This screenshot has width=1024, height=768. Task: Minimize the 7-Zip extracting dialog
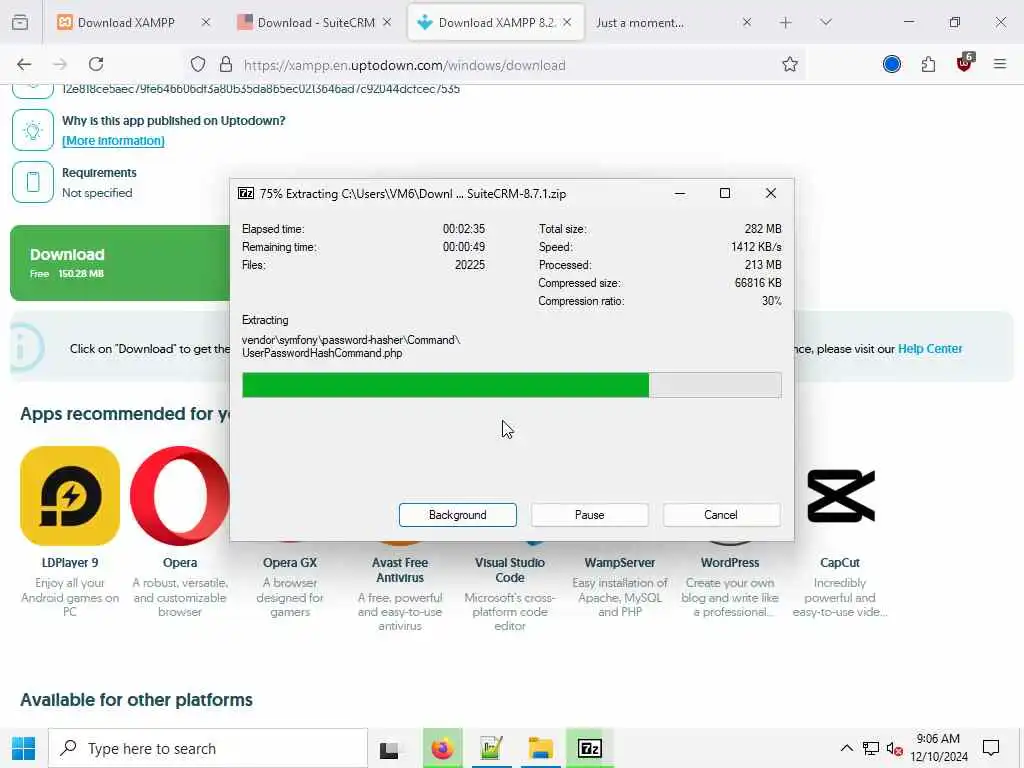(x=680, y=193)
